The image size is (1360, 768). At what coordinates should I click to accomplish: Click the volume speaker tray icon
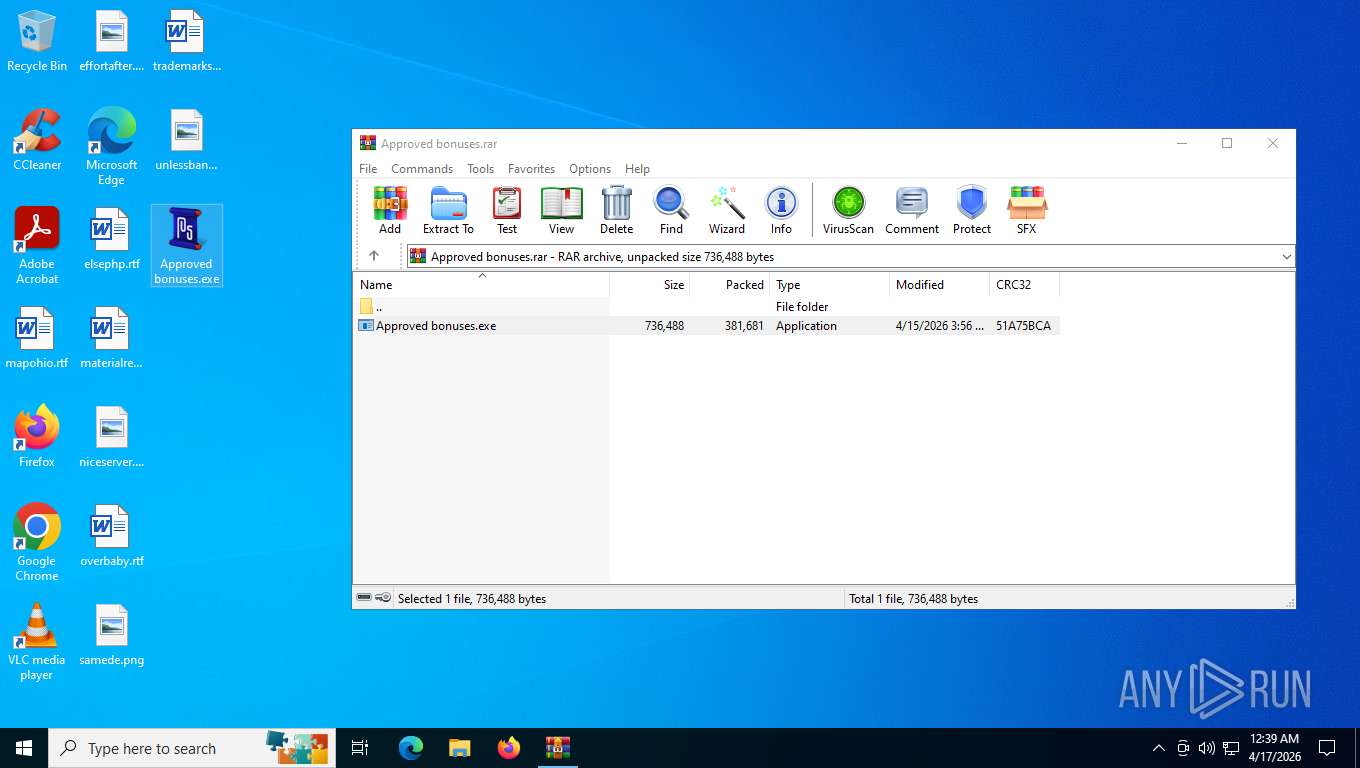(1207, 748)
